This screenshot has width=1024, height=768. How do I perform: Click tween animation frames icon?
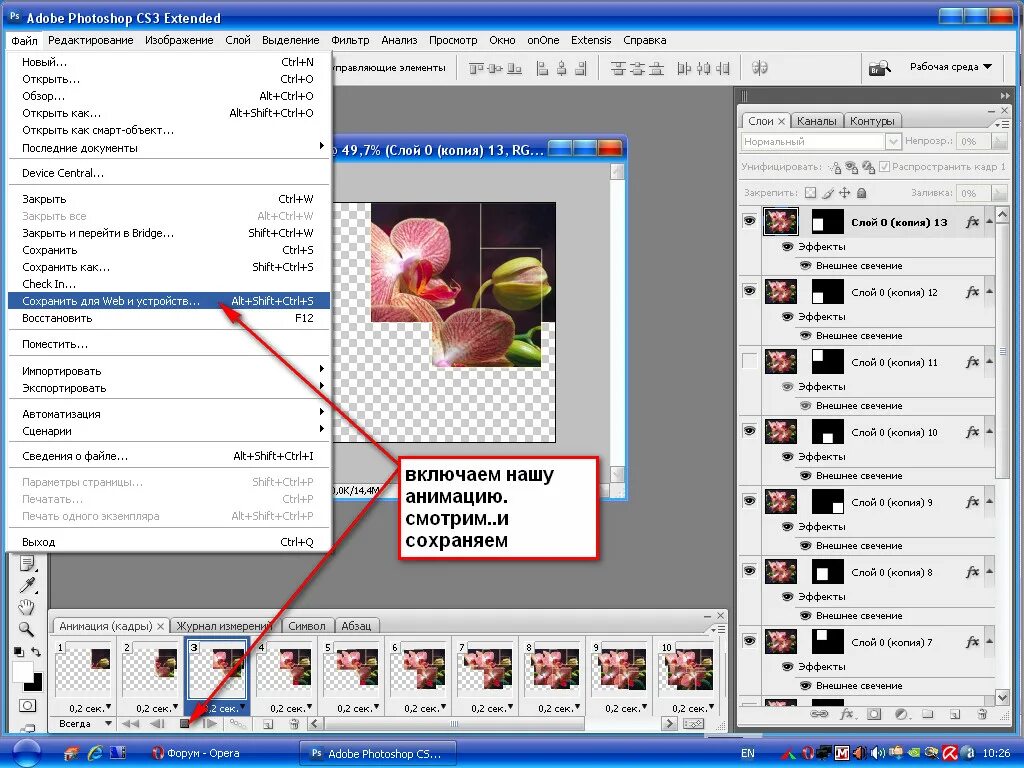237,724
